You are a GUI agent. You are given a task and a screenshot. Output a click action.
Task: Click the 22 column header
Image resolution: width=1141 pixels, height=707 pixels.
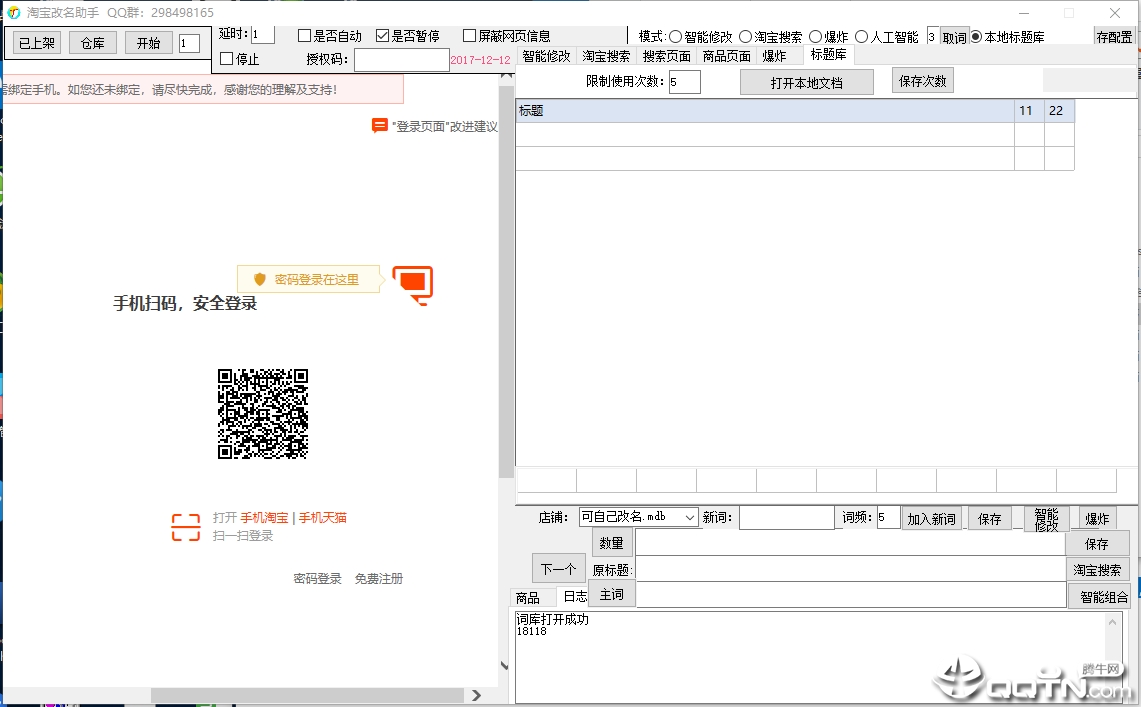(1060, 111)
